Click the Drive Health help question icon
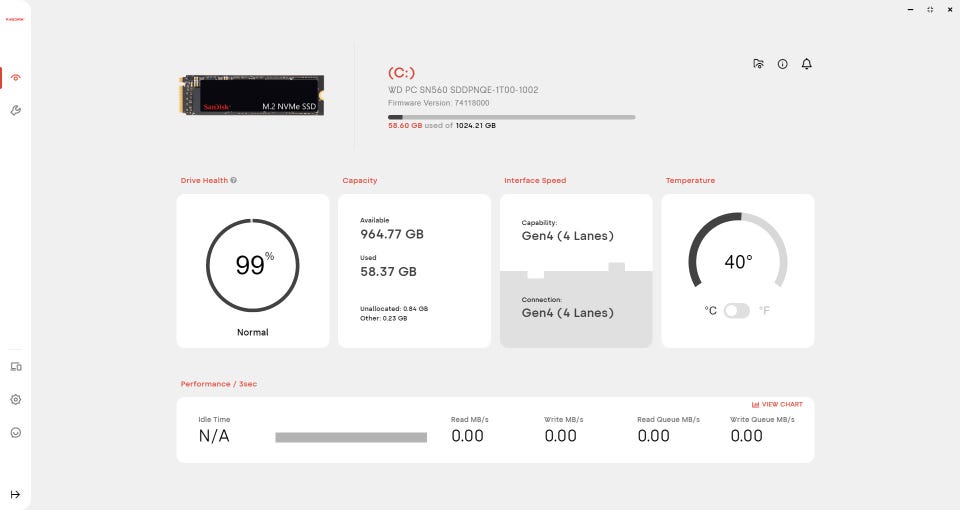This screenshot has height=510, width=960. point(234,180)
